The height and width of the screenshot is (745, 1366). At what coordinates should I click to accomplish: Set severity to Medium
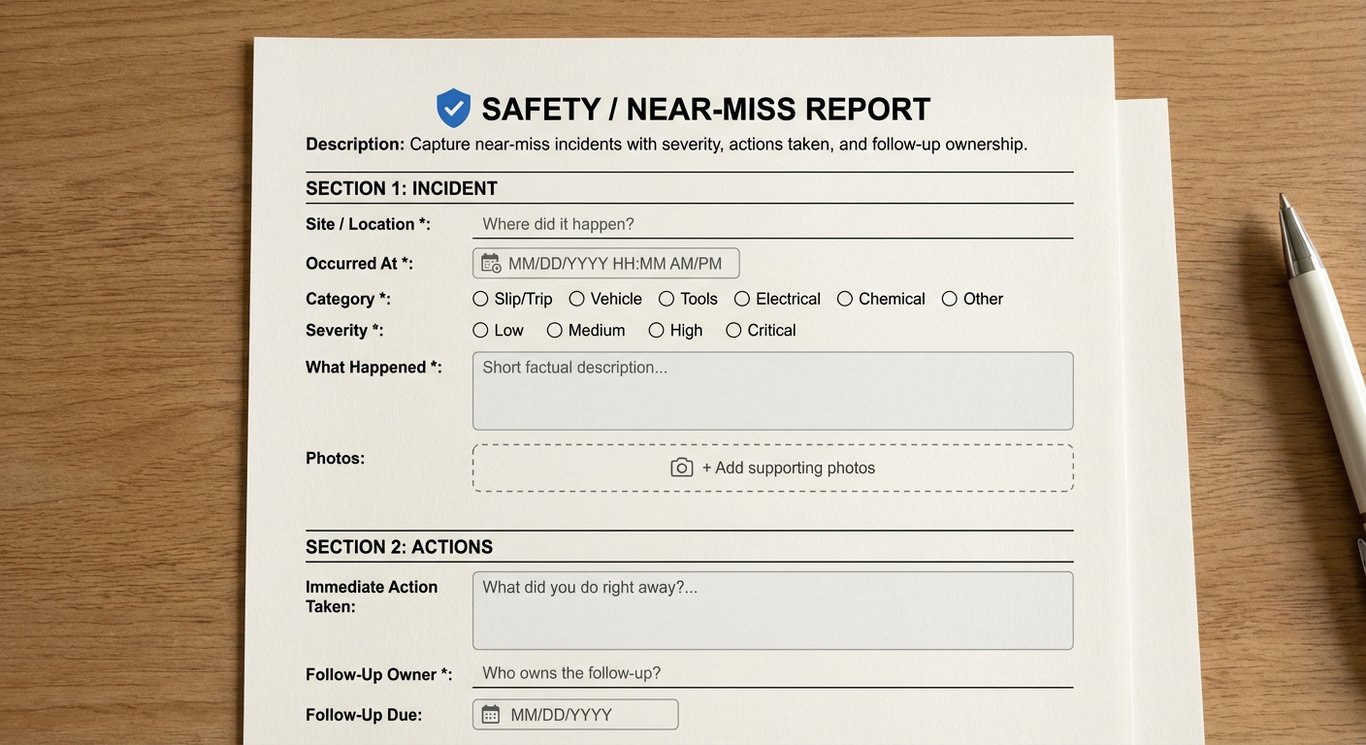click(555, 329)
